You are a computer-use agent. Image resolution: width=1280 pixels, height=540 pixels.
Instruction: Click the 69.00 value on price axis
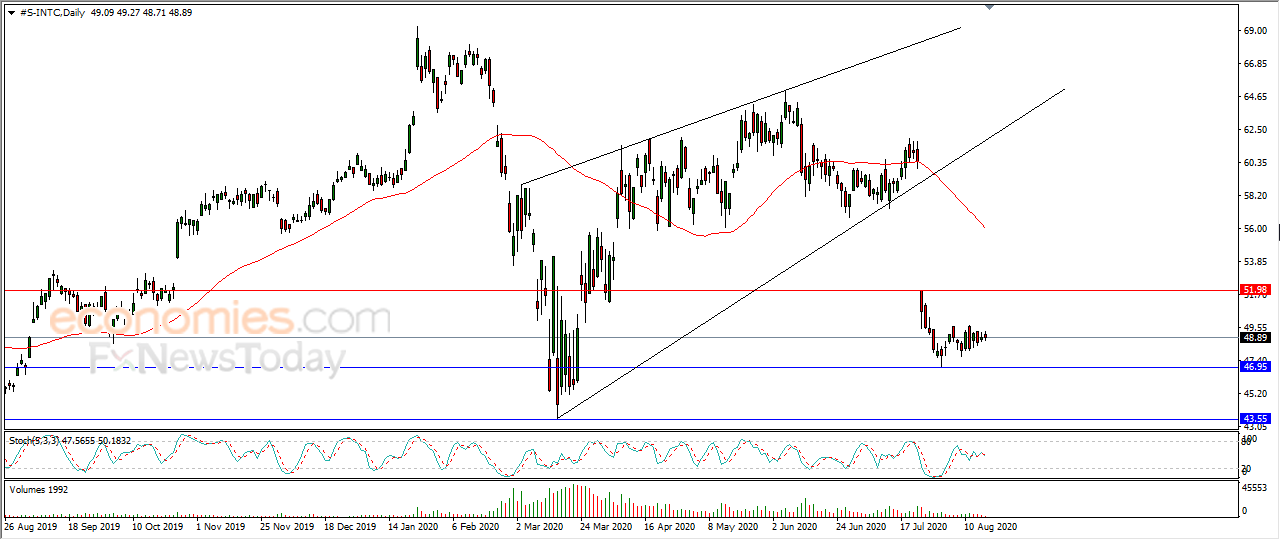click(1255, 31)
